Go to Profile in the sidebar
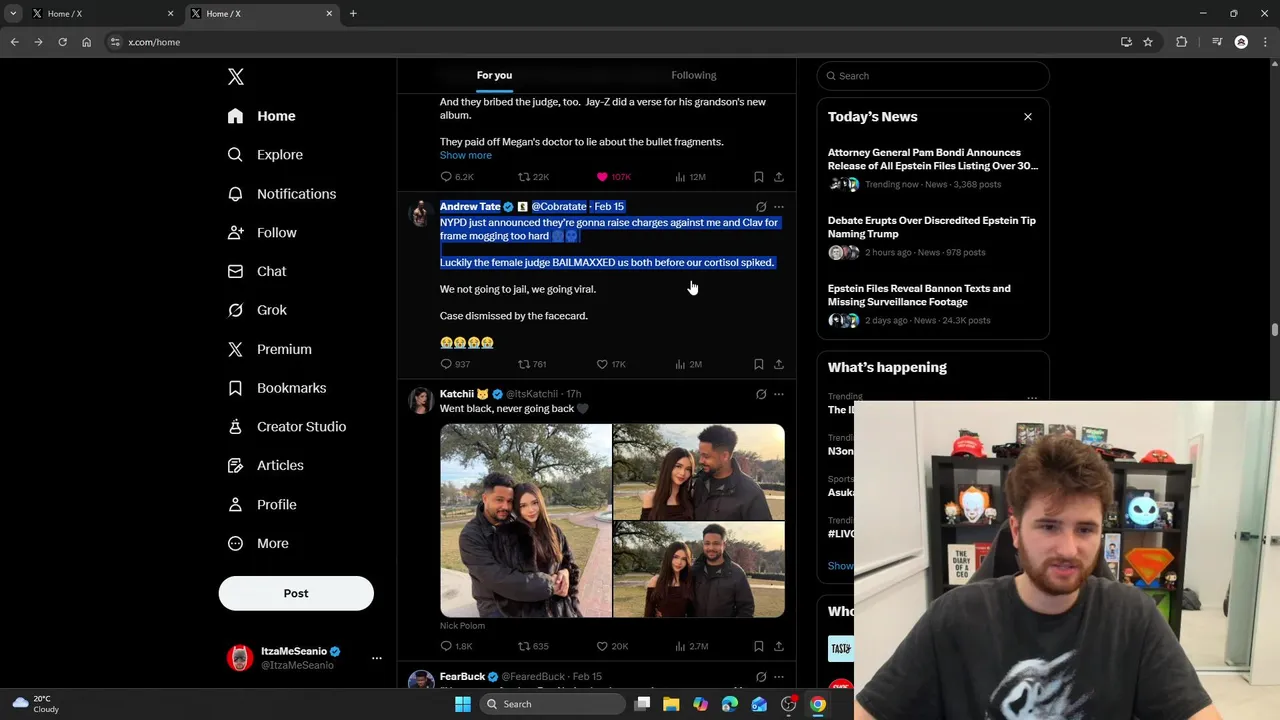The image size is (1280, 720). click(x=262, y=505)
